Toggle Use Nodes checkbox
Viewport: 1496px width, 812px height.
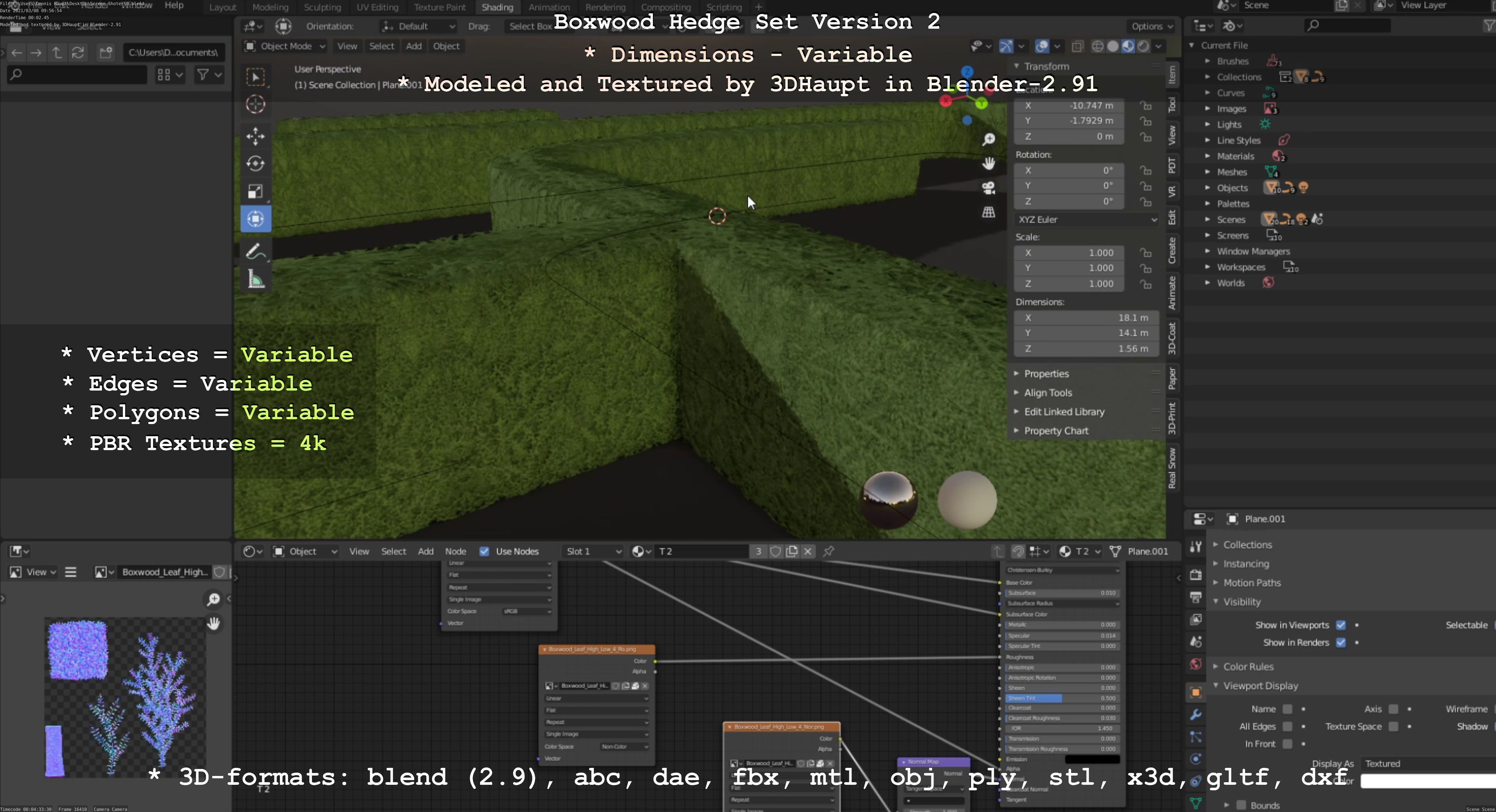tap(484, 551)
